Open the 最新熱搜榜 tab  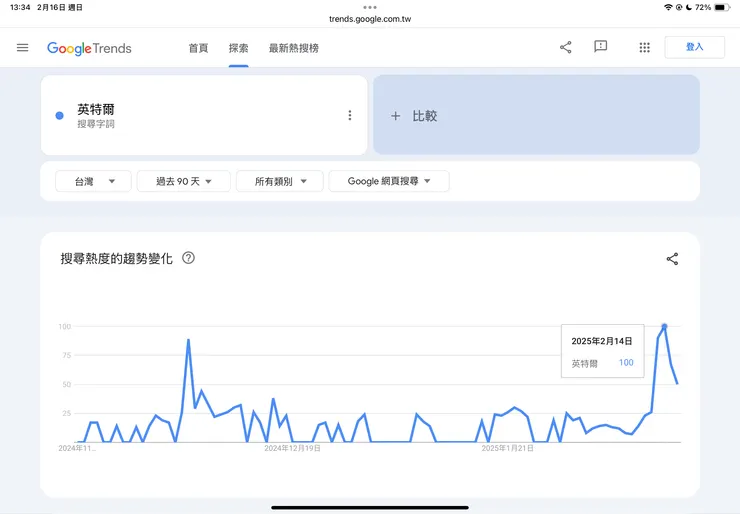[294, 48]
